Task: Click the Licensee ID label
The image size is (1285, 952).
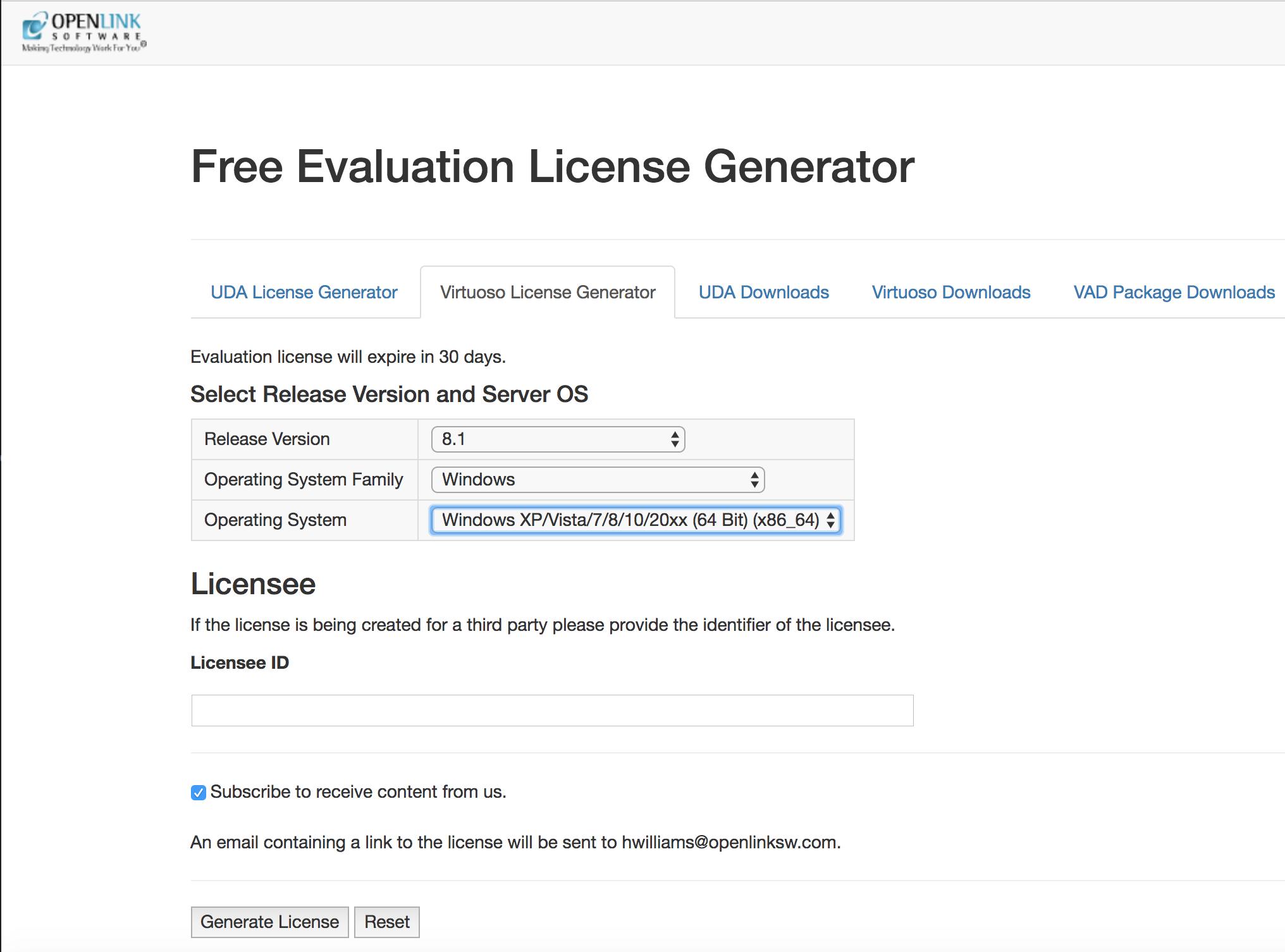Action: click(x=240, y=662)
